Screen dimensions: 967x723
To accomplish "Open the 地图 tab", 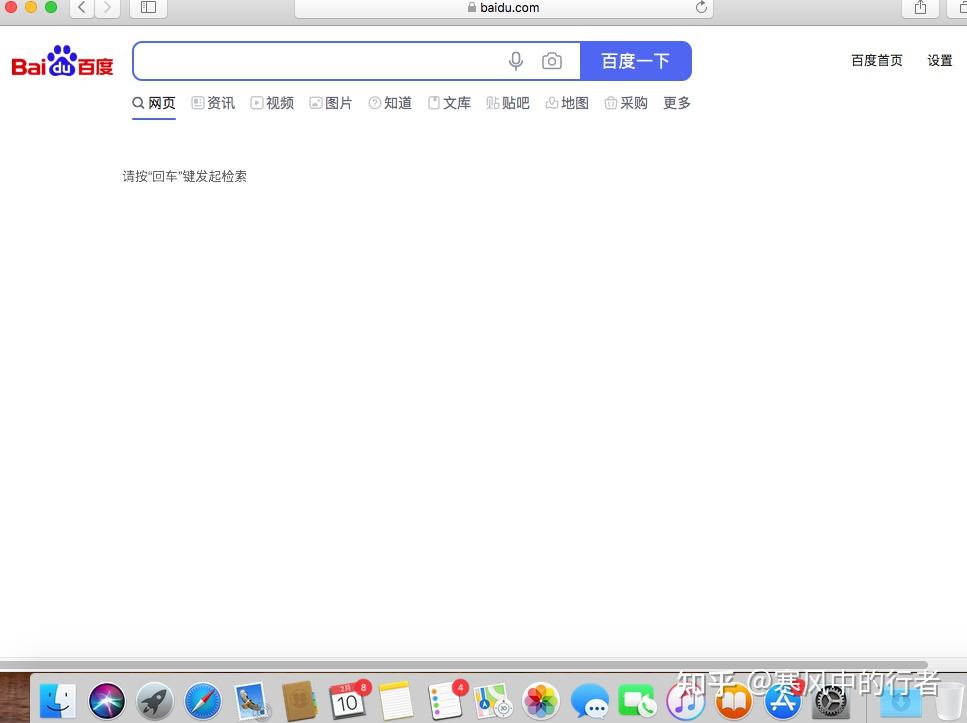I will coord(567,103).
